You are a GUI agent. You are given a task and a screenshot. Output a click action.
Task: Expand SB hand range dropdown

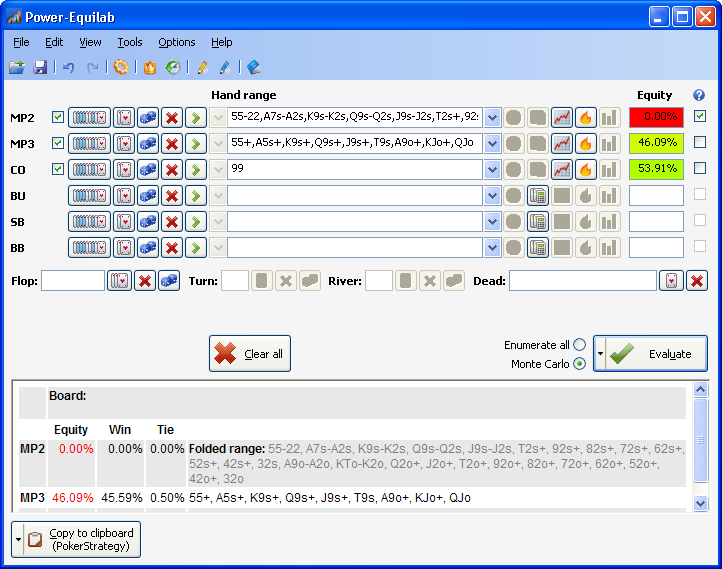[492, 222]
